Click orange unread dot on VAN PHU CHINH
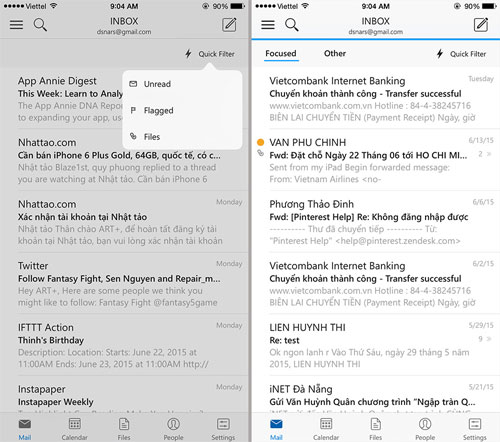This screenshot has width=500, height=442. coord(261,142)
